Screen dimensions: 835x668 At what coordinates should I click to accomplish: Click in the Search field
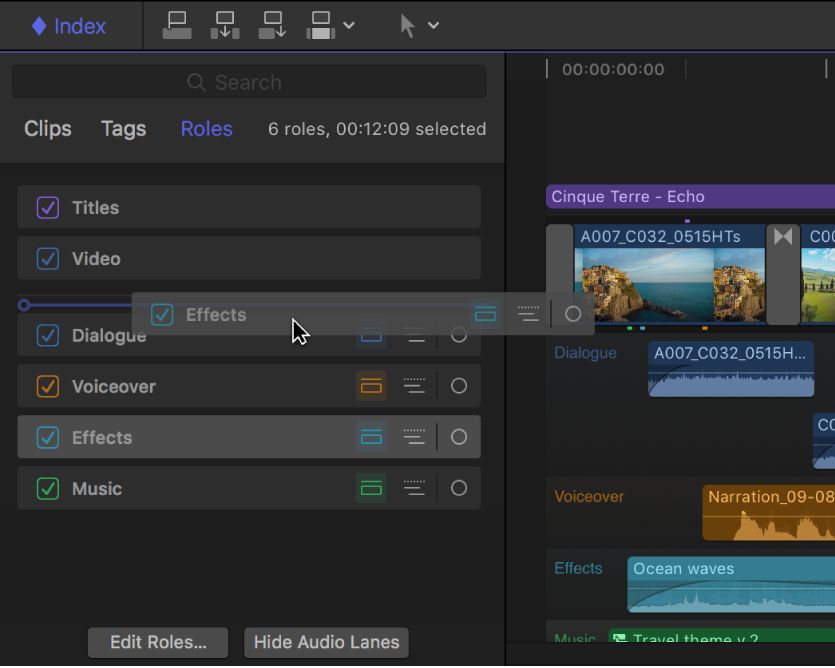249,82
